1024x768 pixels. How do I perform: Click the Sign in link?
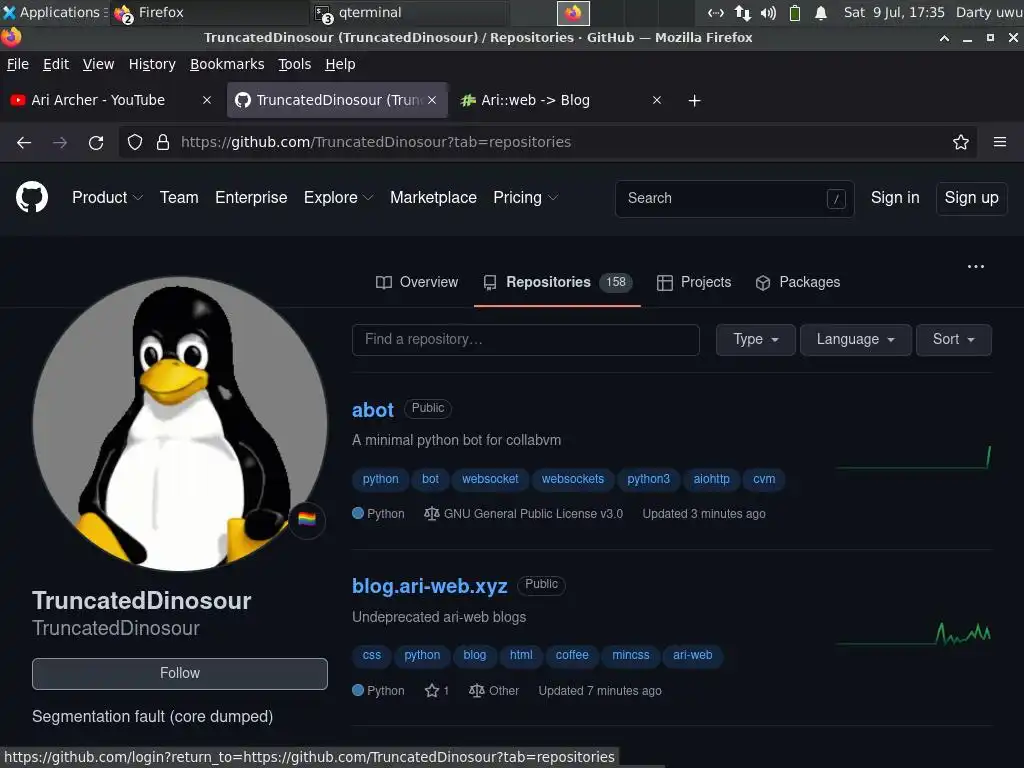[895, 197]
